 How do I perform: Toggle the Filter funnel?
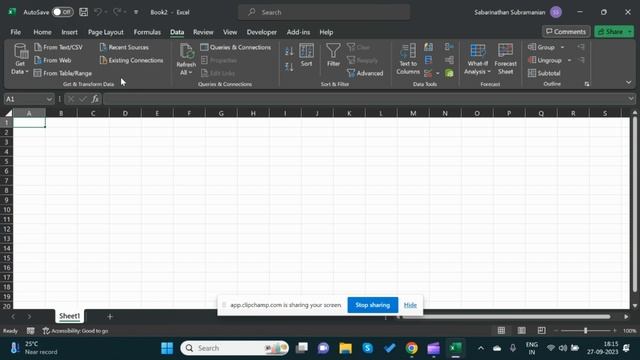click(x=333, y=55)
